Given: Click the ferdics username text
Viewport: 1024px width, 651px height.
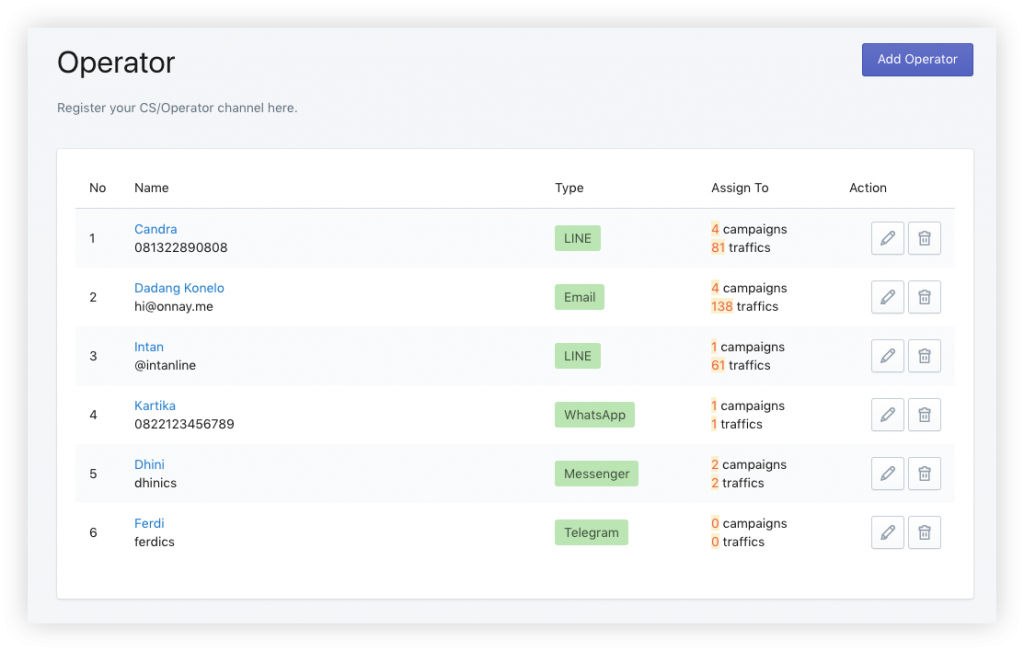Looking at the screenshot, I should tap(154, 541).
